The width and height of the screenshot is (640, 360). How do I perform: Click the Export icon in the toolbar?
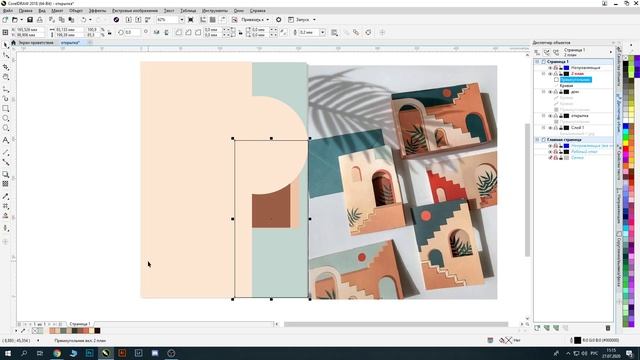click(138, 20)
